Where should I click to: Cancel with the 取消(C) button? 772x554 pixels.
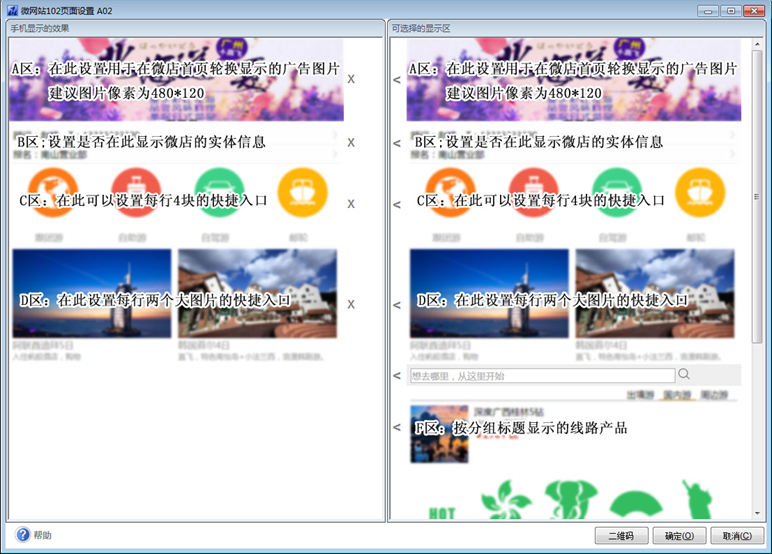[x=738, y=536]
